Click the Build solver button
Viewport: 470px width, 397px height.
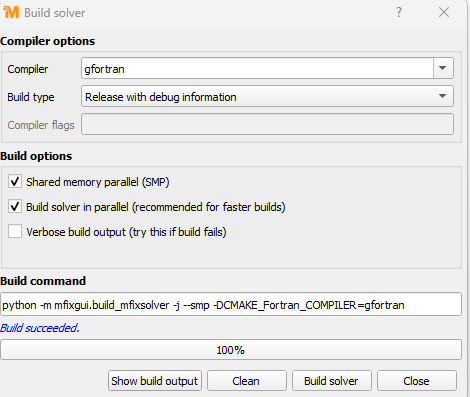click(331, 381)
